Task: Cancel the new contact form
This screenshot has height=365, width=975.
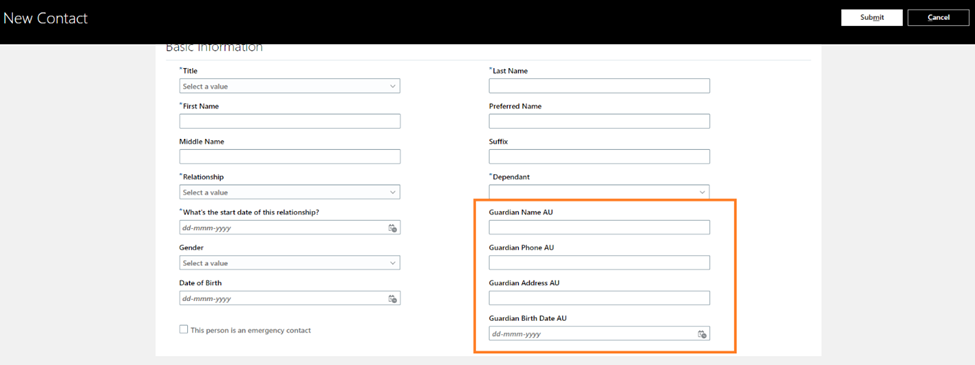Action: coord(938,17)
